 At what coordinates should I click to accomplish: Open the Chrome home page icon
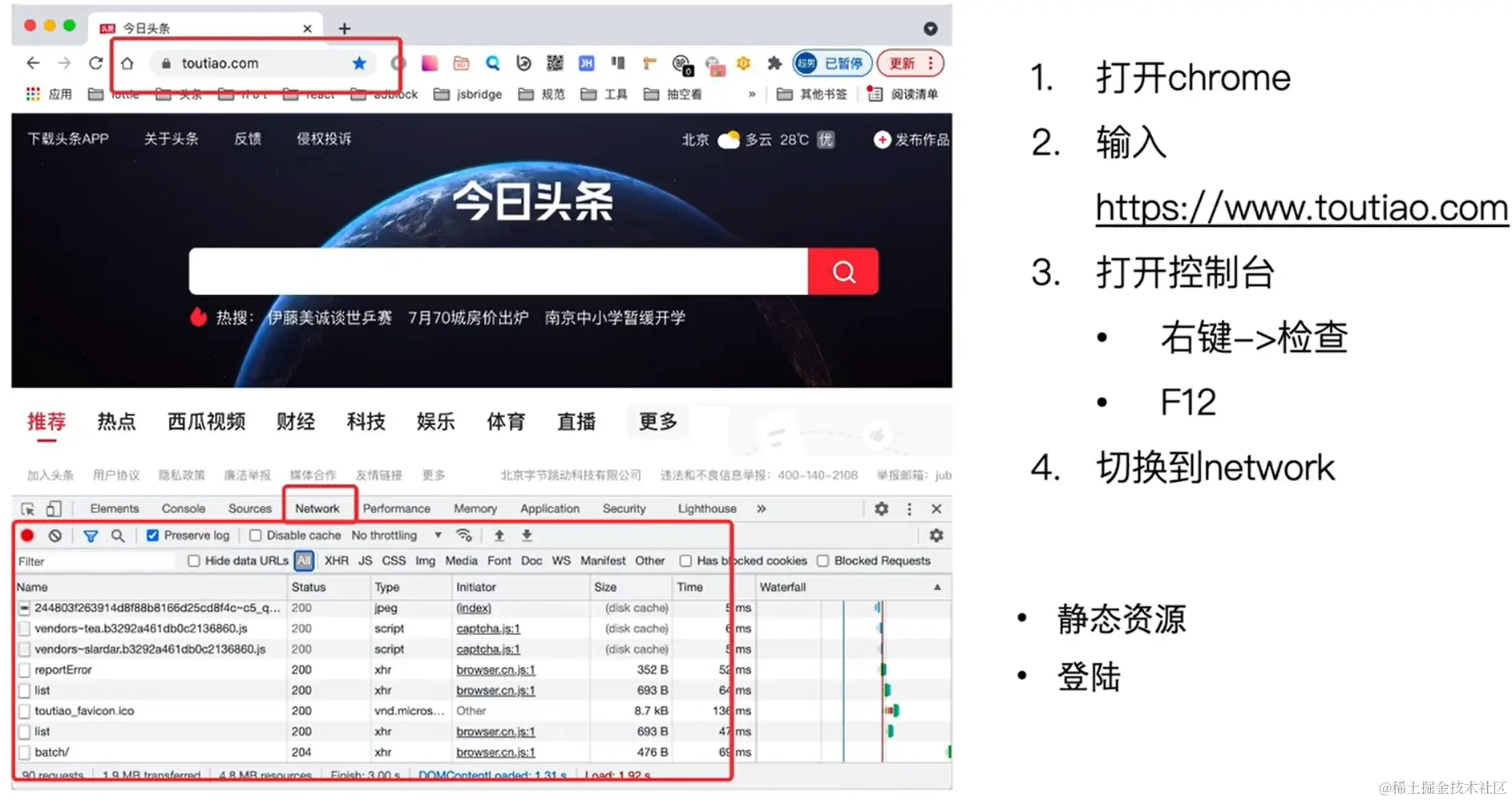[x=127, y=63]
